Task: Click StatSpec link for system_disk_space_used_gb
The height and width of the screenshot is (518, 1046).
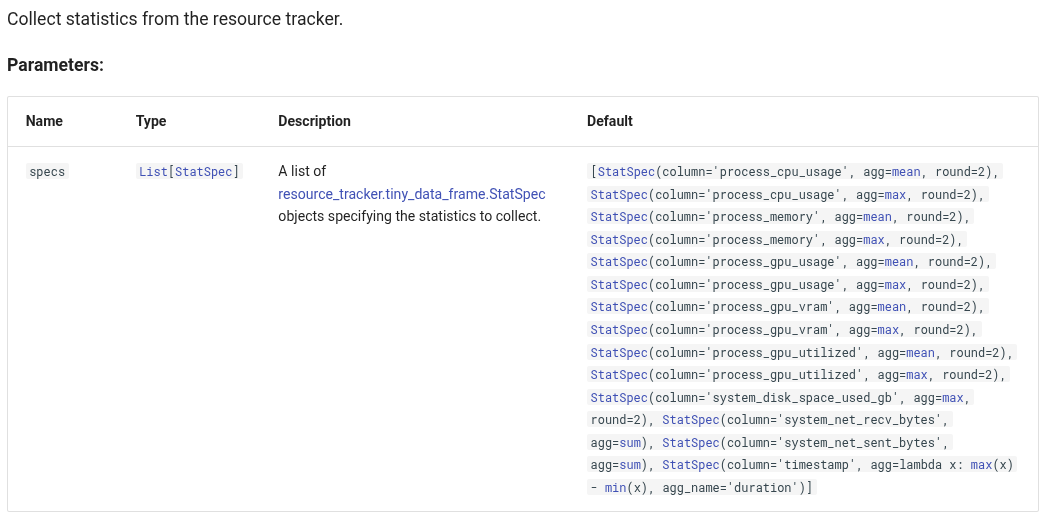Action: [x=619, y=398]
